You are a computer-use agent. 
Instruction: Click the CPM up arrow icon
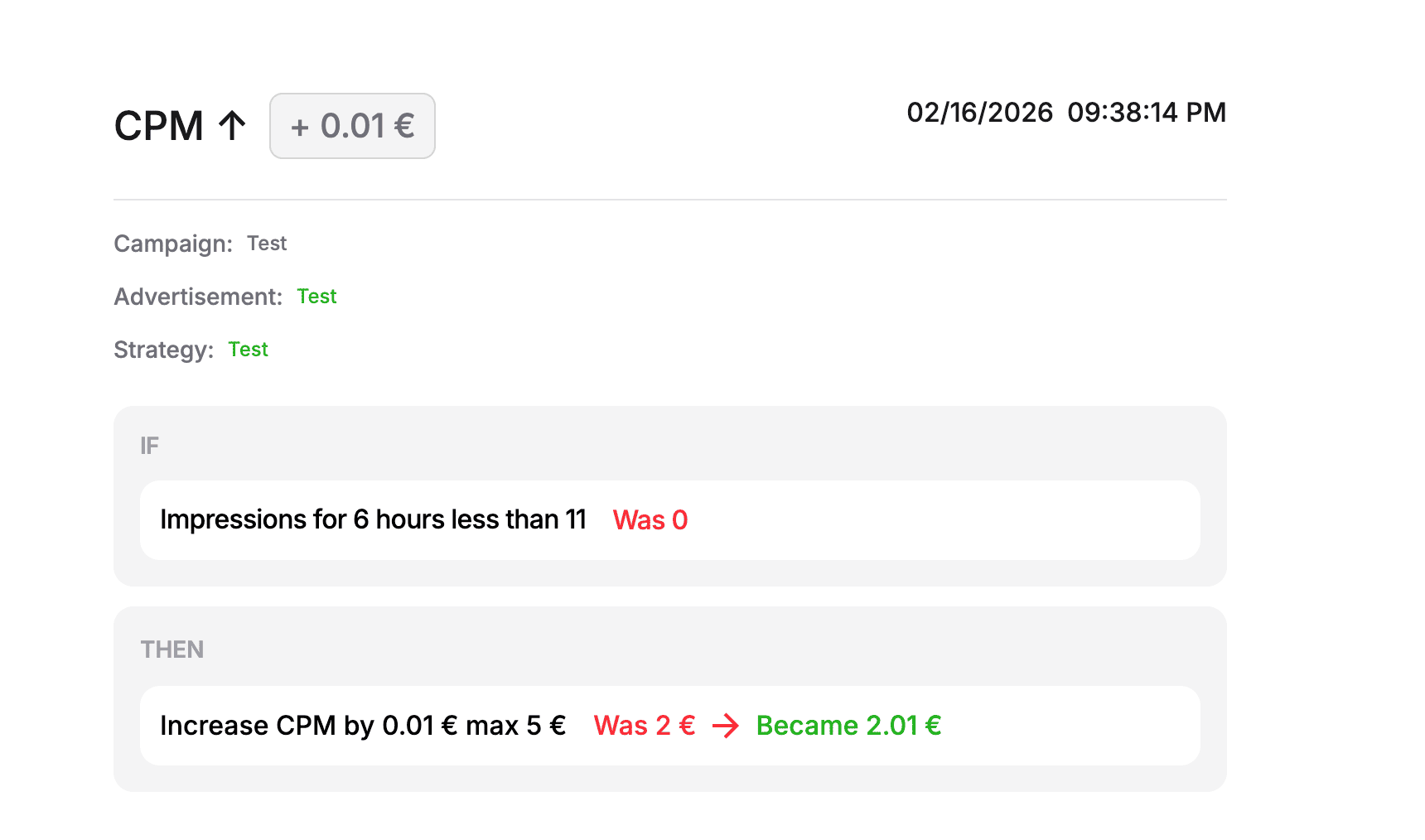click(x=232, y=126)
